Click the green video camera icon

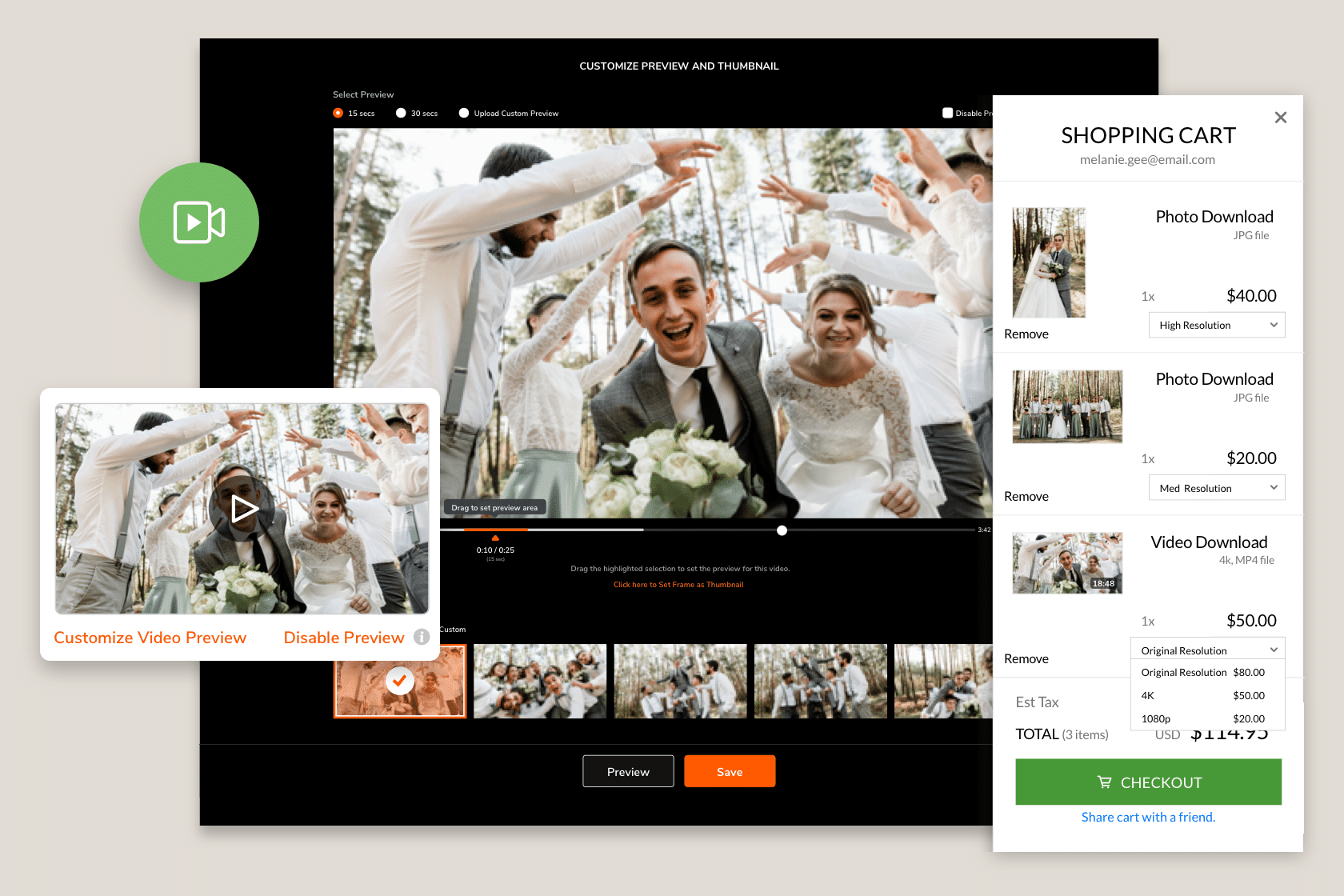point(199,222)
